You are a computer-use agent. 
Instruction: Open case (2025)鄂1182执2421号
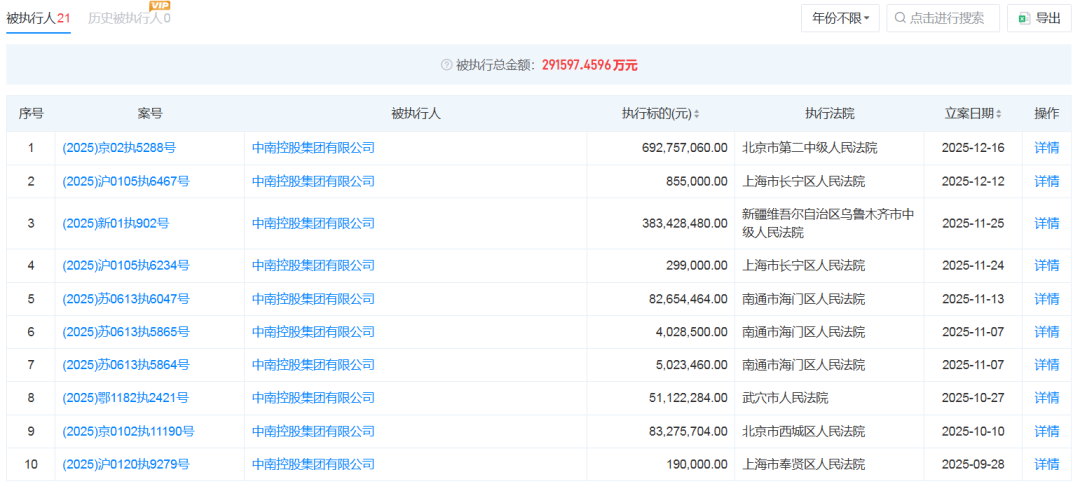[125, 398]
